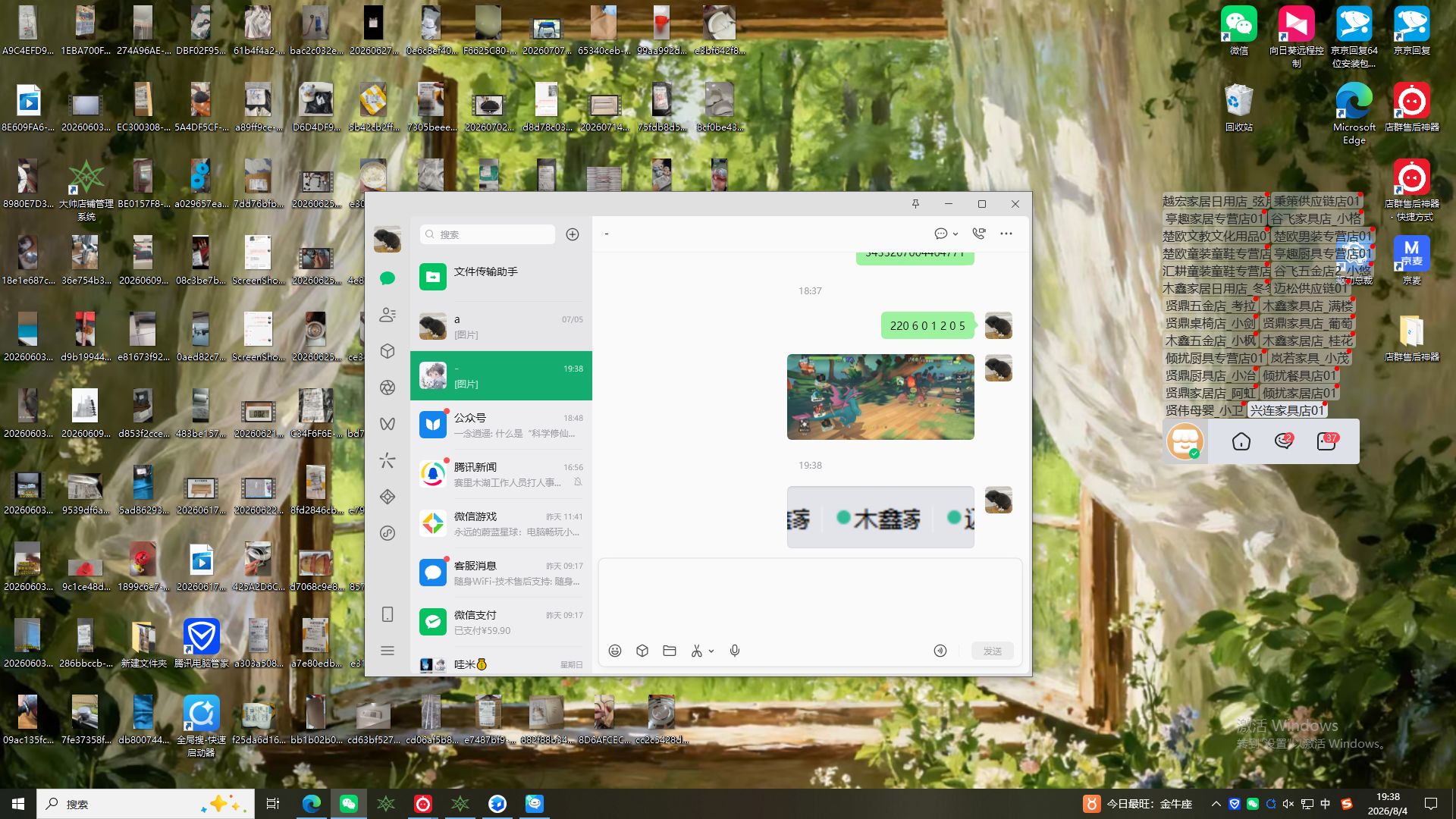Viewport: 1456px width, 819px height.
Task: Start a voice call from chat header
Action: pyautogui.click(x=979, y=234)
